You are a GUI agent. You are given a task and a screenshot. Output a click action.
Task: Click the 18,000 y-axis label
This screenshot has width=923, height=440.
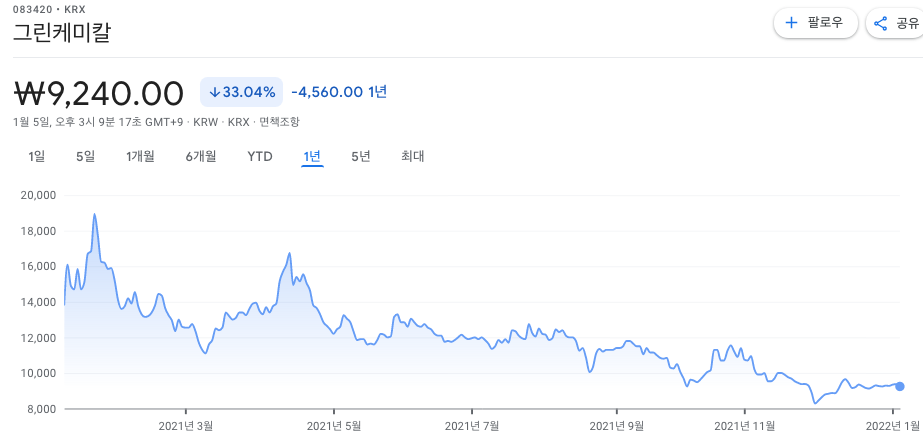click(38, 231)
